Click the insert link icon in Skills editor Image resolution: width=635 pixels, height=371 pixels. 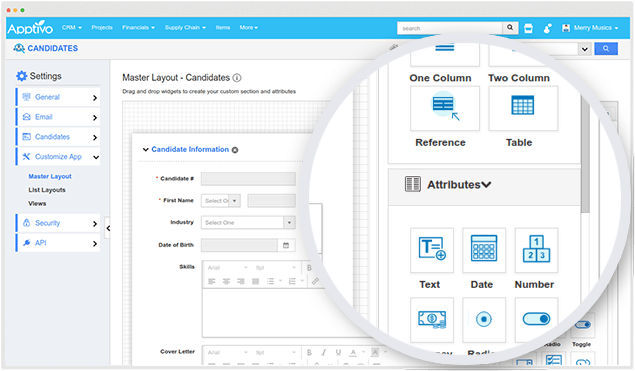point(315,281)
